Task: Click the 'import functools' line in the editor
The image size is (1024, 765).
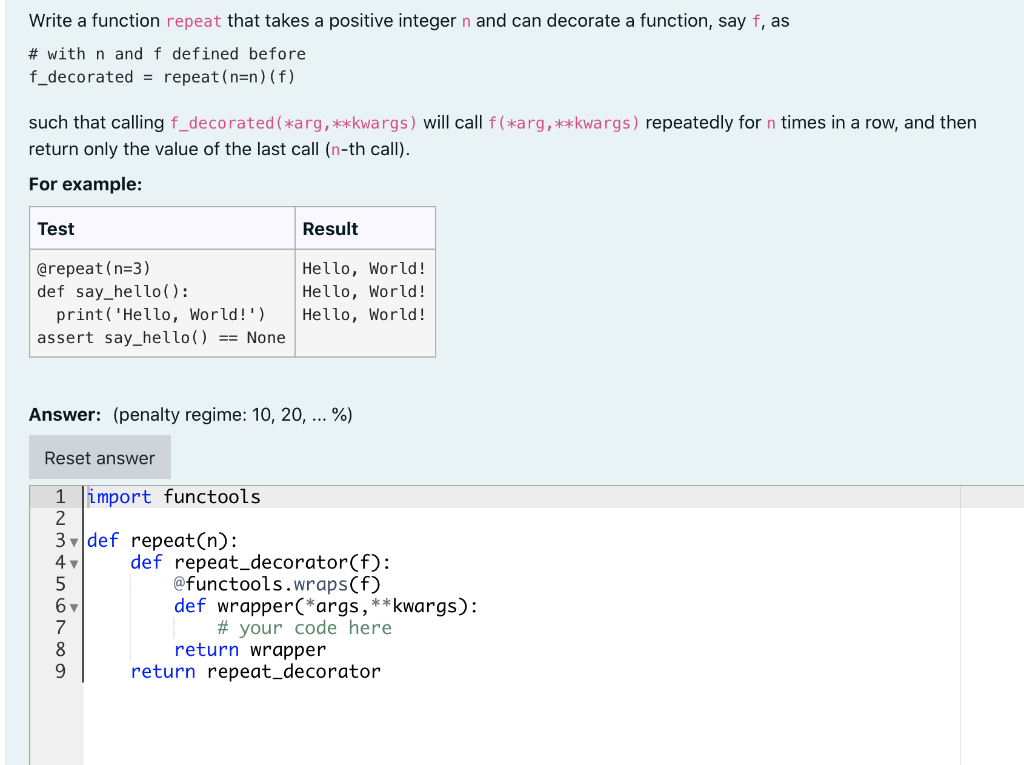Action: click(173, 496)
